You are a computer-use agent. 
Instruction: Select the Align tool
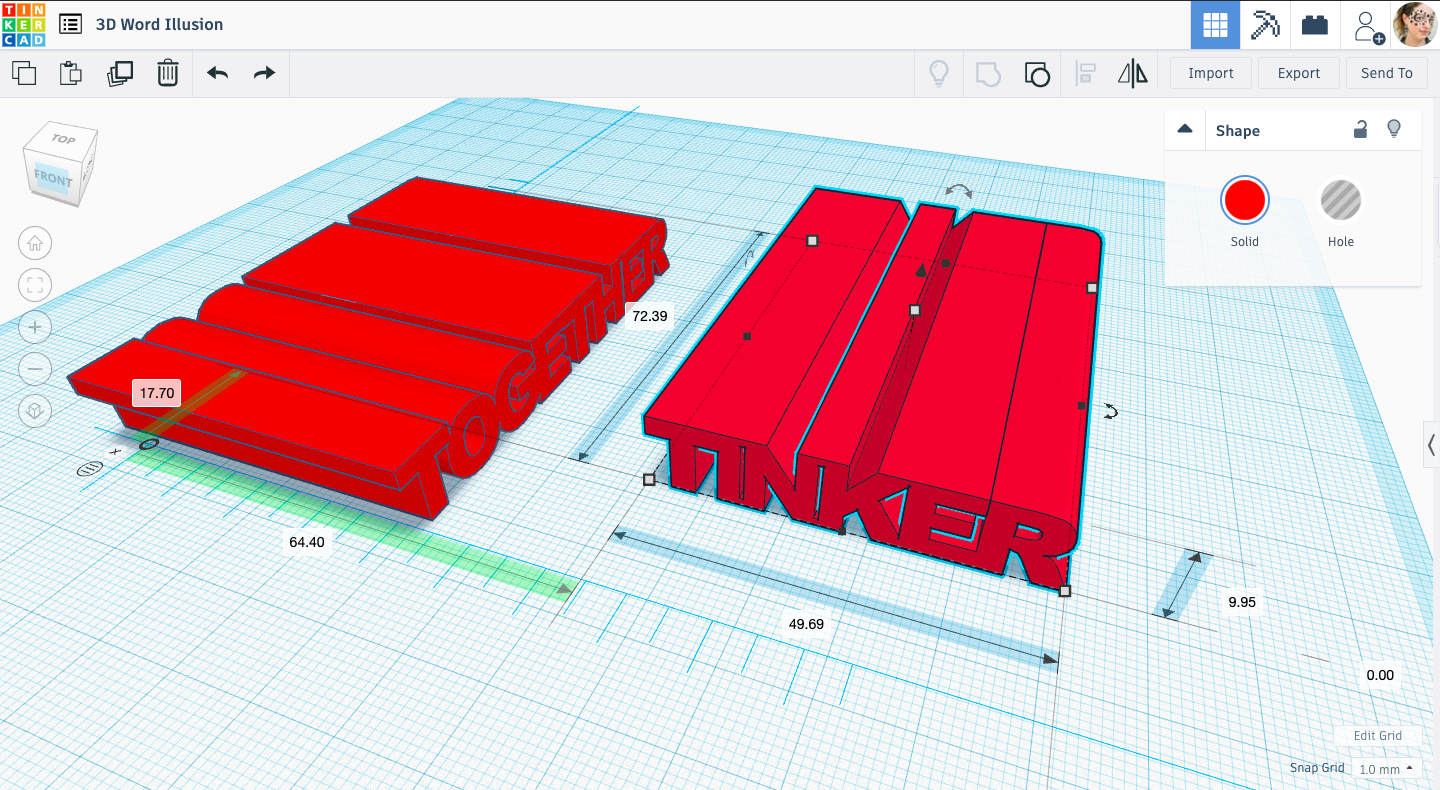(1085, 73)
